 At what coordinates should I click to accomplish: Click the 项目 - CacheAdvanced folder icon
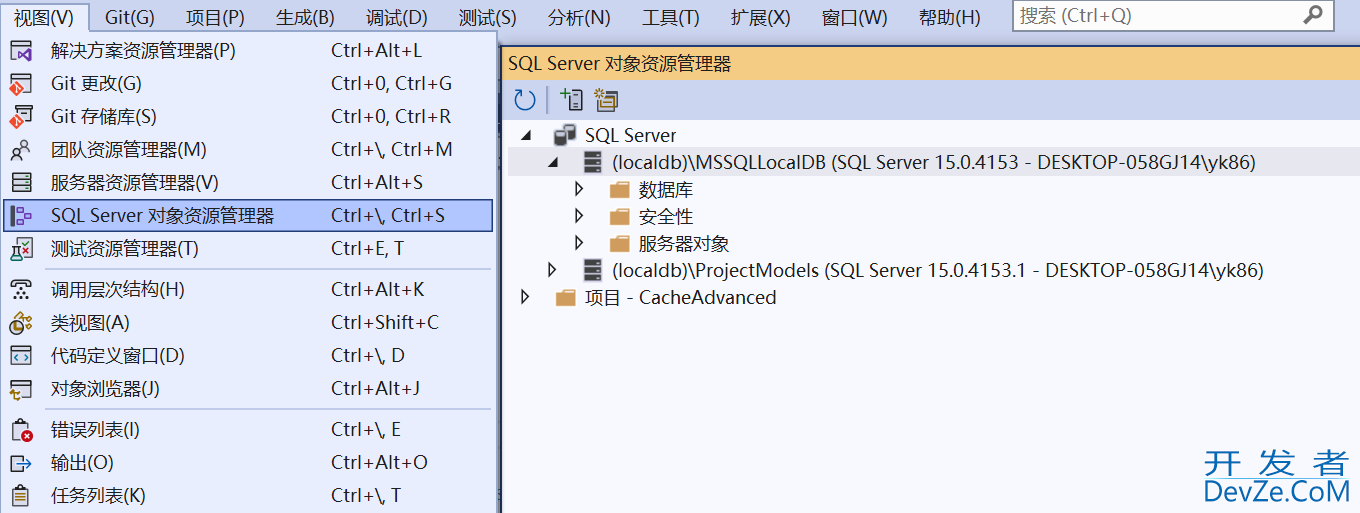566,298
